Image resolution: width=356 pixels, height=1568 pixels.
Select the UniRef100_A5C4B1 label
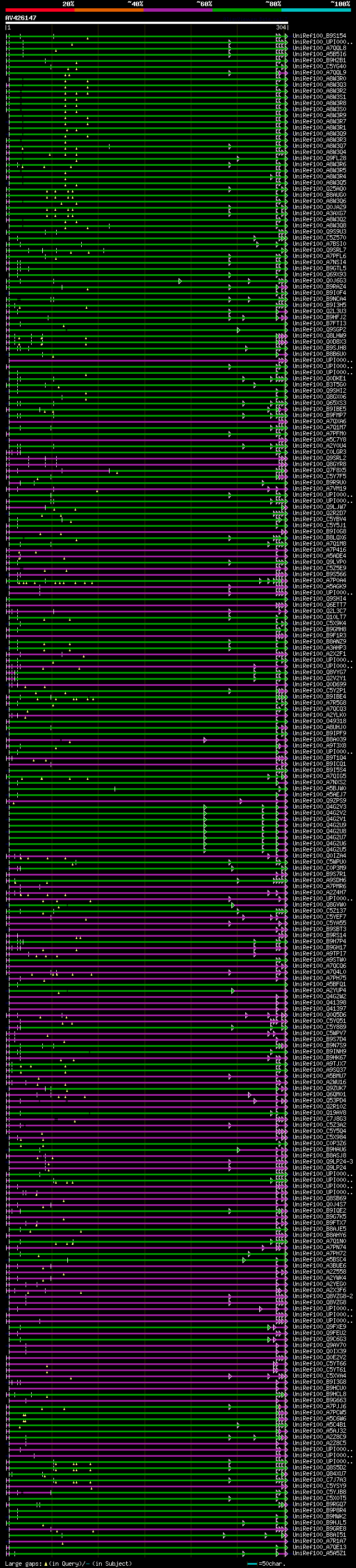(x=319, y=1424)
